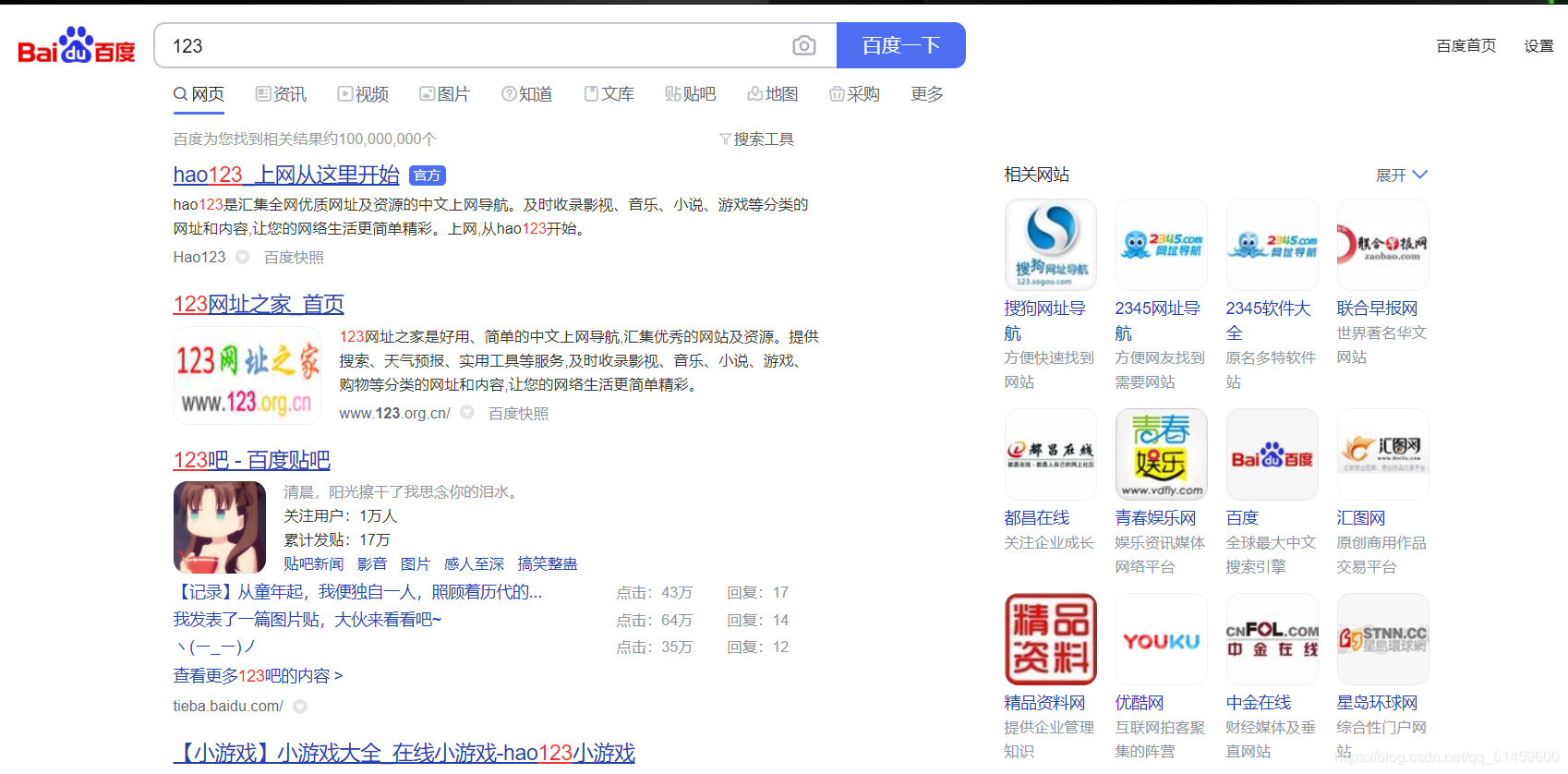Click icon beside tieba.baidu.com URL

coord(300,707)
